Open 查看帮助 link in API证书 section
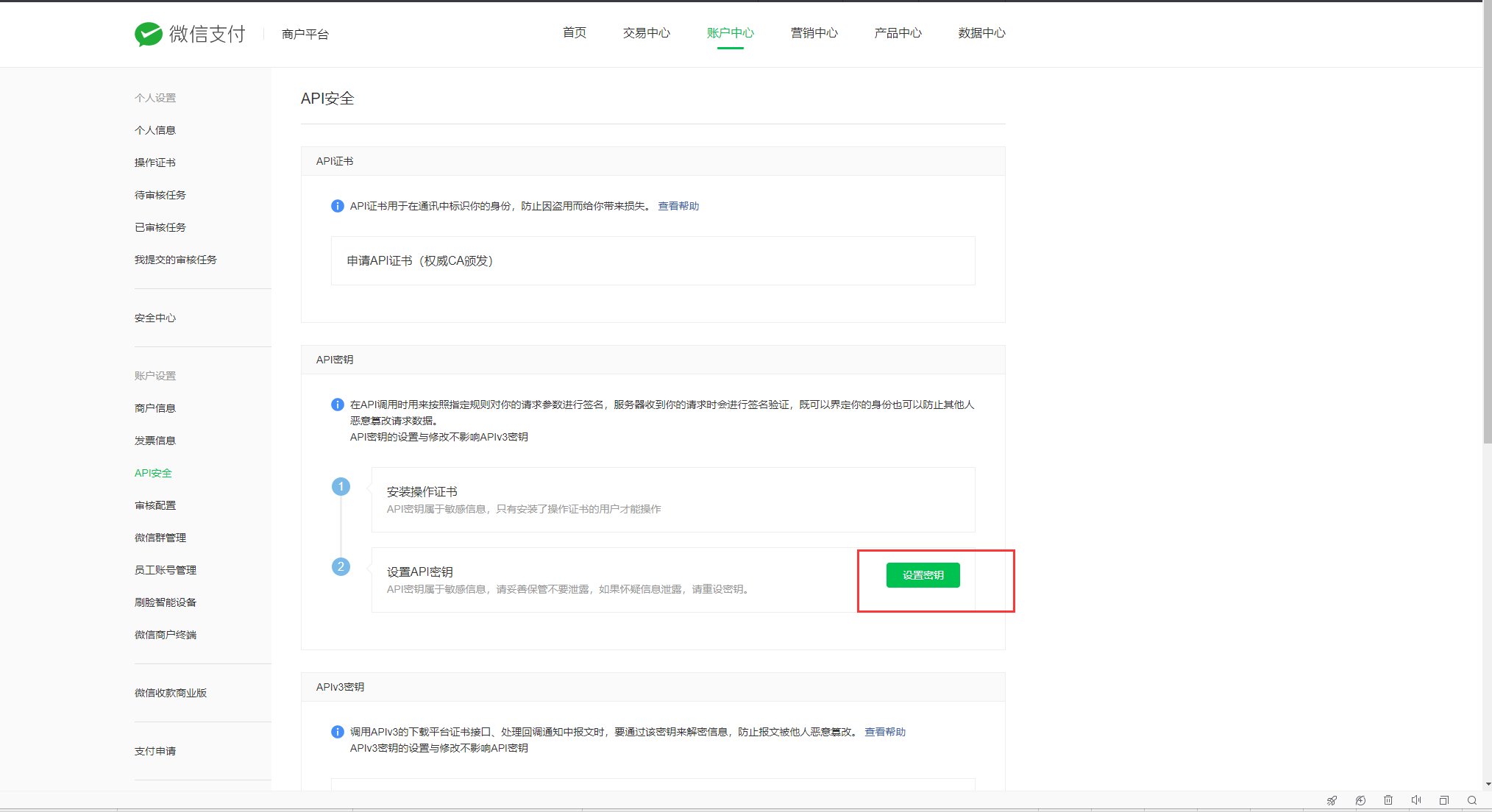This screenshot has width=1492, height=812. point(678,206)
